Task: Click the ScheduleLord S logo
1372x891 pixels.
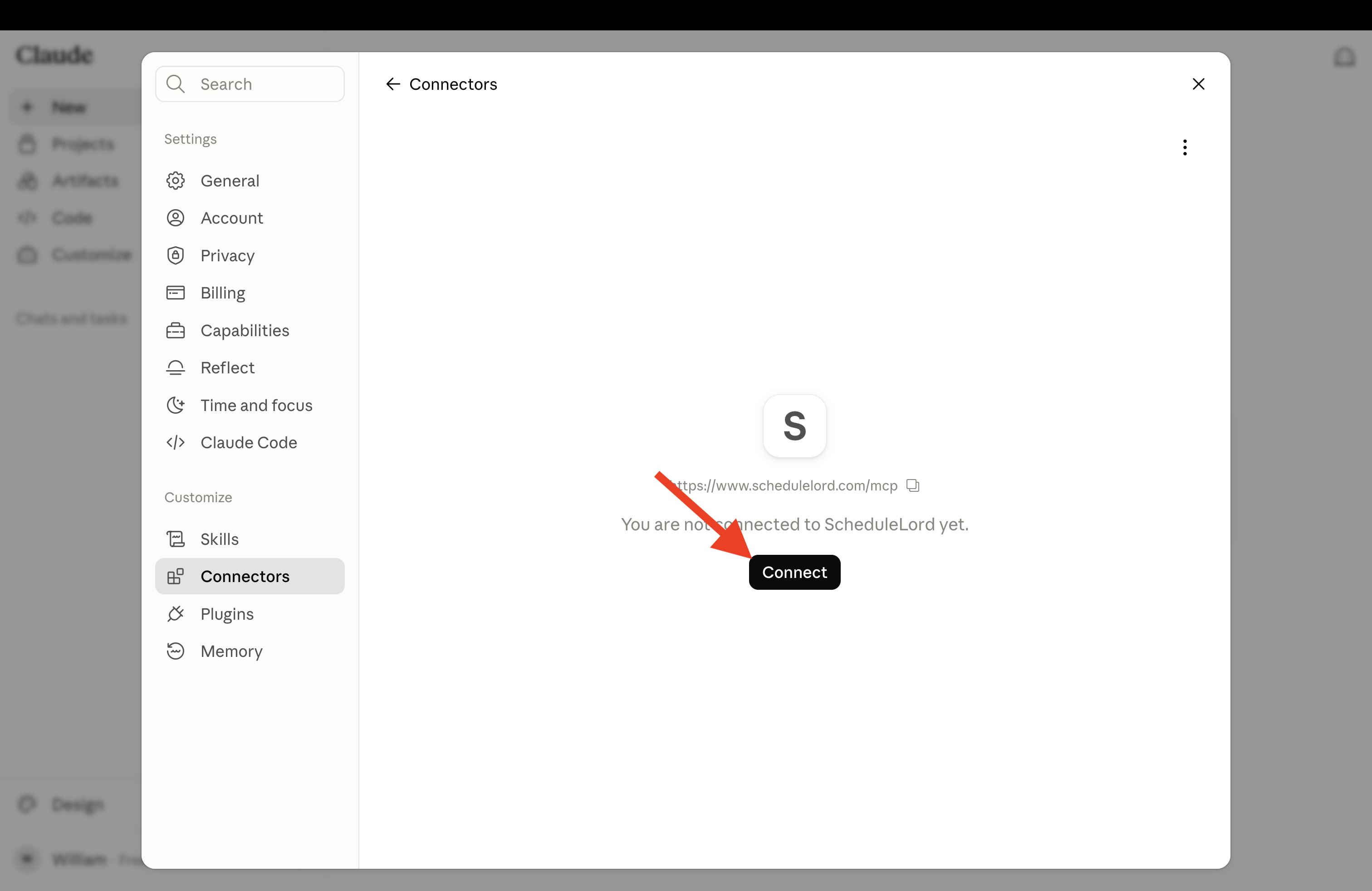Action: click(x=794, y=426)
